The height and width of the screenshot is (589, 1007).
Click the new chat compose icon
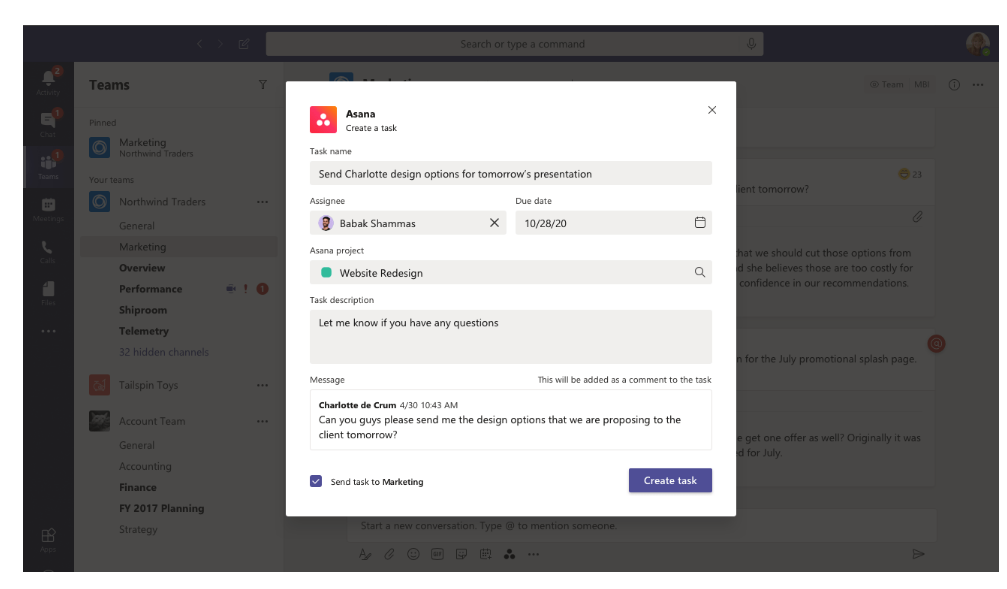click(244, 44)
